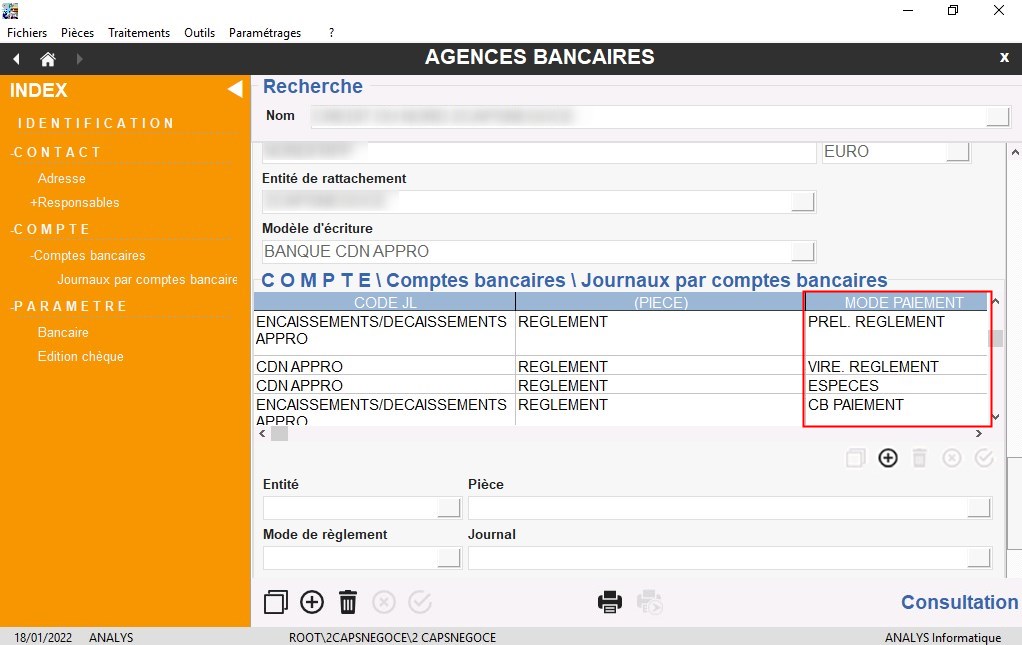Select Edition chèque in the index

[x=80, y=357]
